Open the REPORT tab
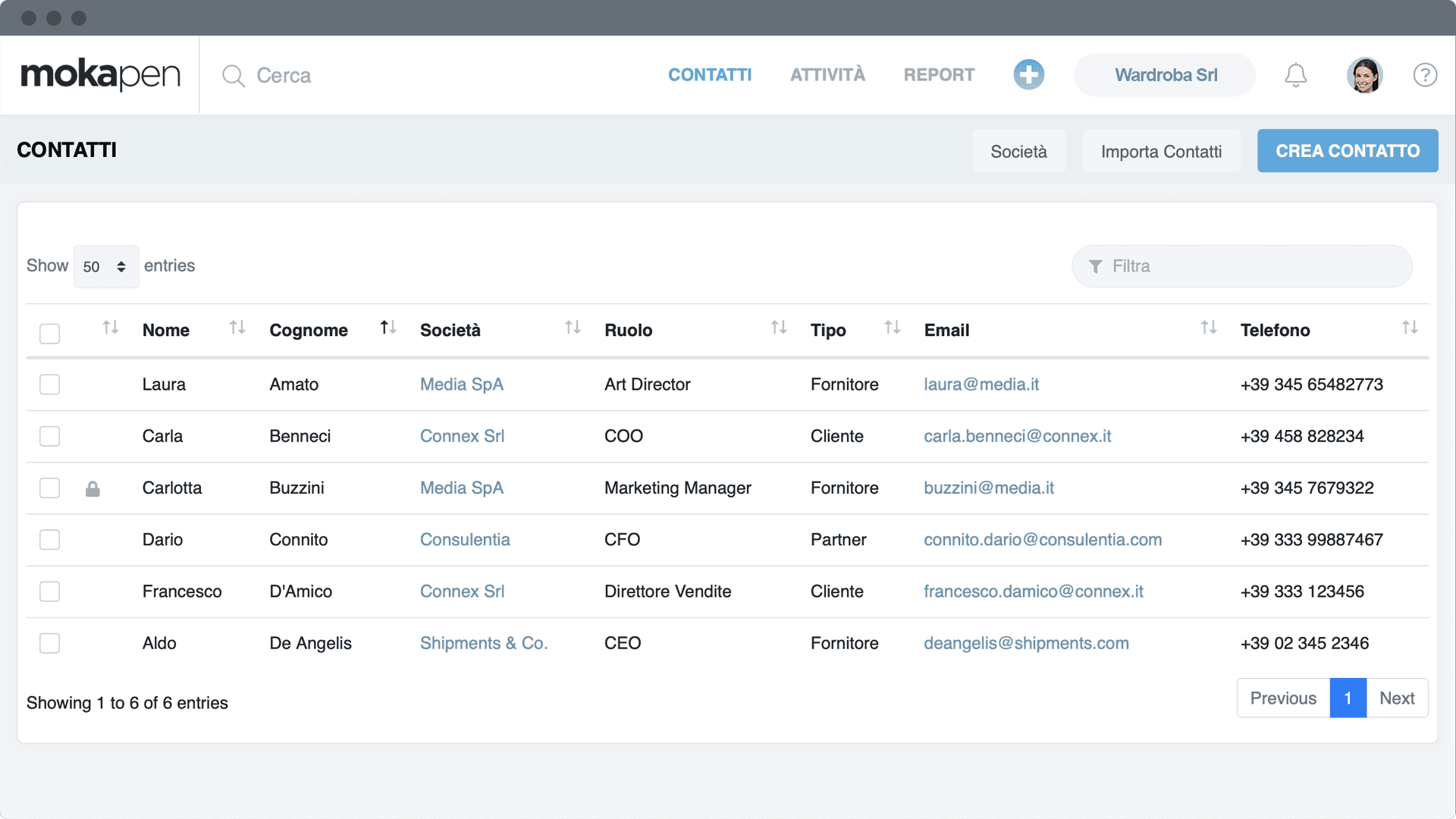The image size is (1456, 819). (939, 75)
